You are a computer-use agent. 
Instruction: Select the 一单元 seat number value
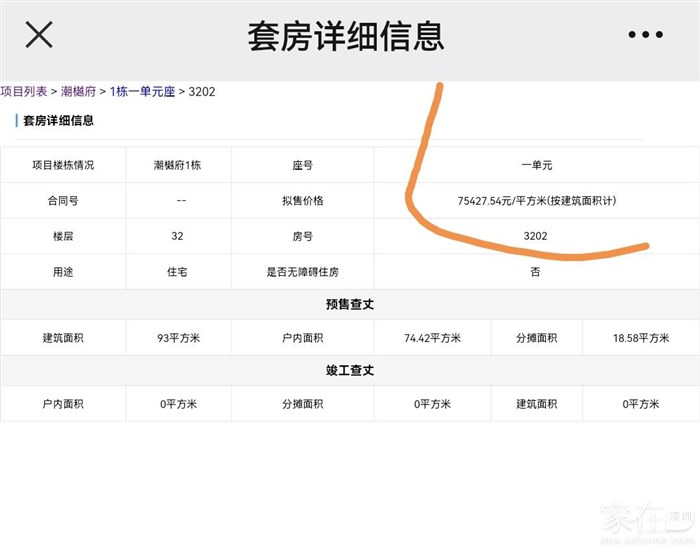[x=536, y=165]
